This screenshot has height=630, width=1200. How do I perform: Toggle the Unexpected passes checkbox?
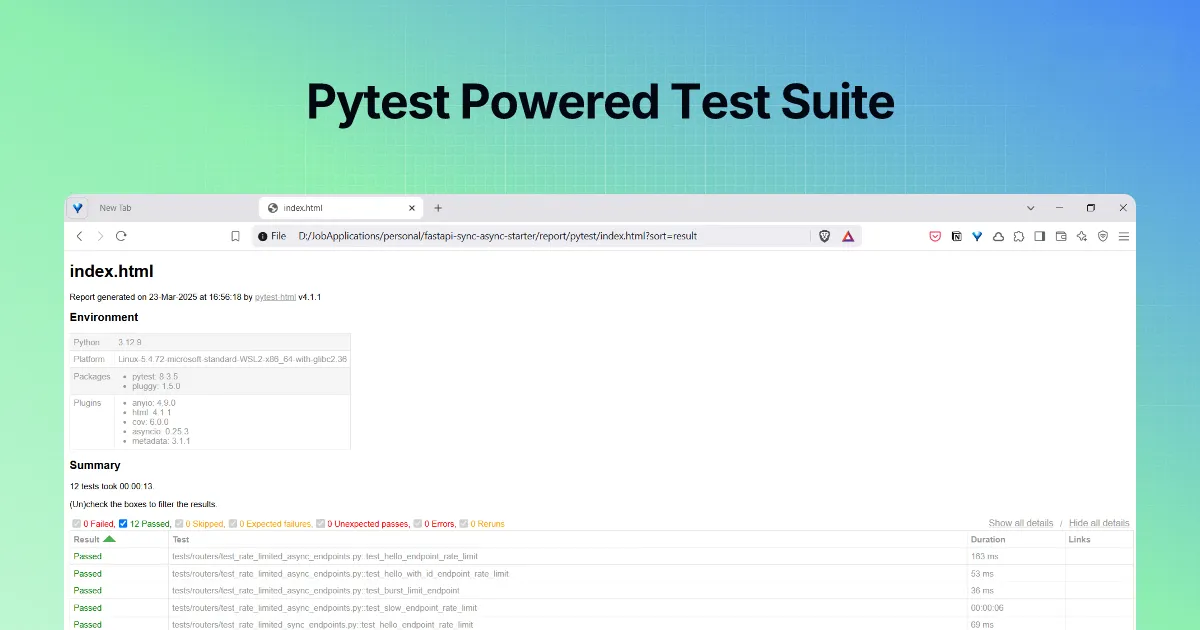(x=321, y=523)
